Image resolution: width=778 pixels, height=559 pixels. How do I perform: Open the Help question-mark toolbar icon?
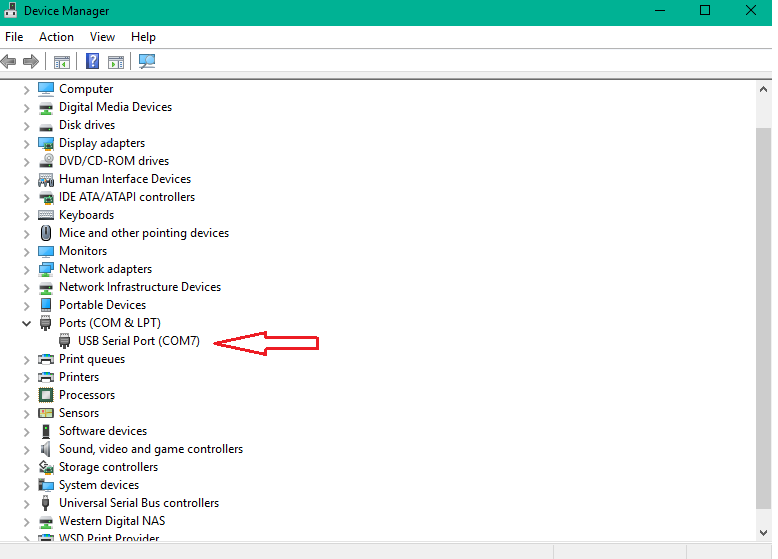click(92, 62)
